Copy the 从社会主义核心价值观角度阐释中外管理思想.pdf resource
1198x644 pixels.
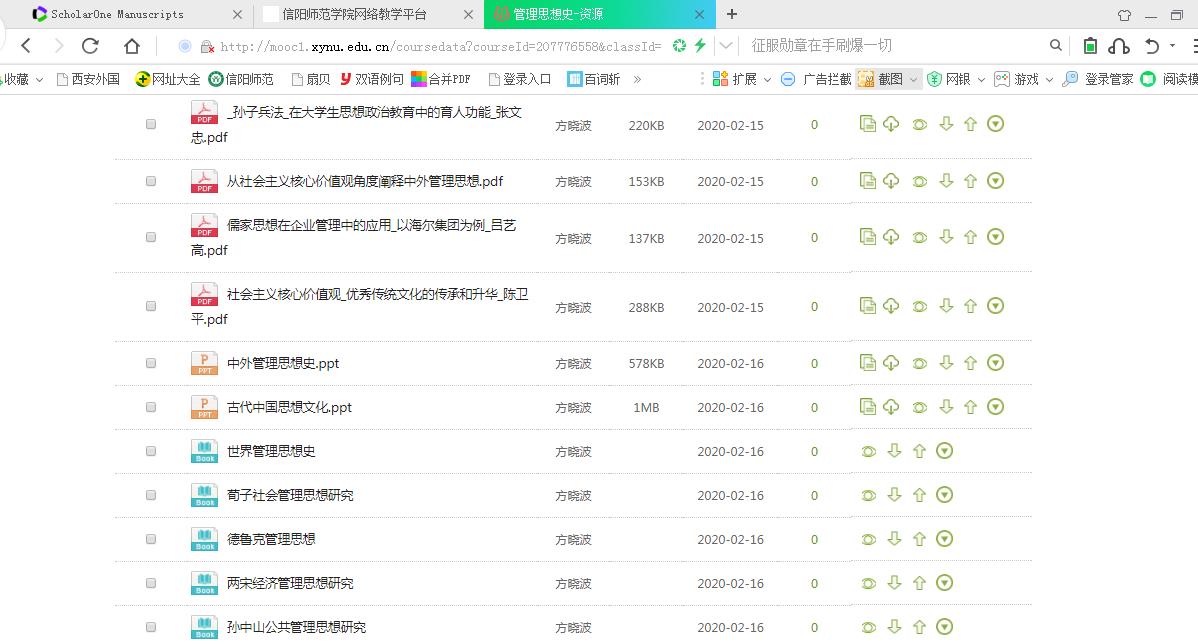point(867,180)
